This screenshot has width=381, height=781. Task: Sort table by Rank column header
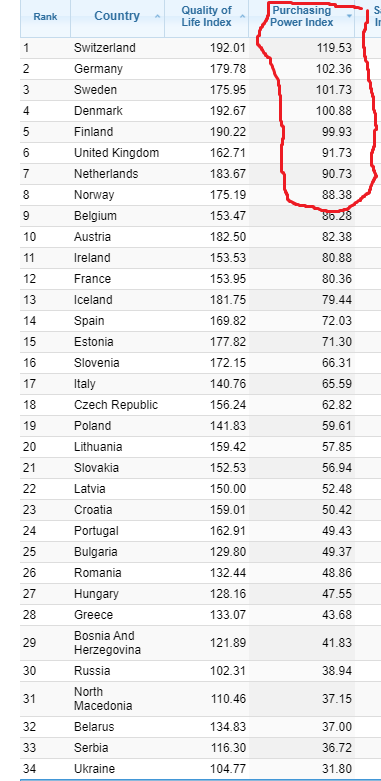pos(45,17)
